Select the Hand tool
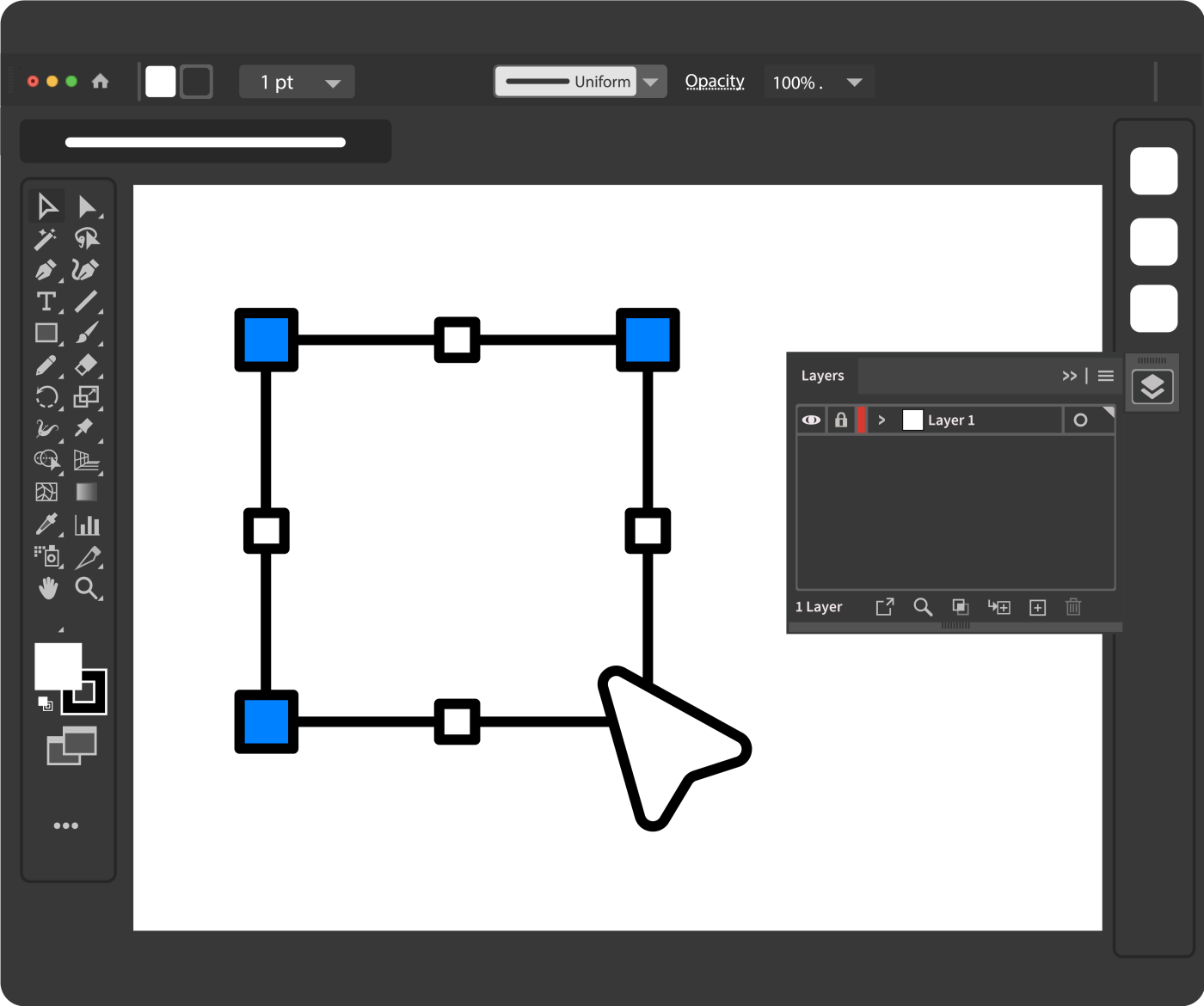Viewport: 1204px width, 1006px height. [47, 588]
